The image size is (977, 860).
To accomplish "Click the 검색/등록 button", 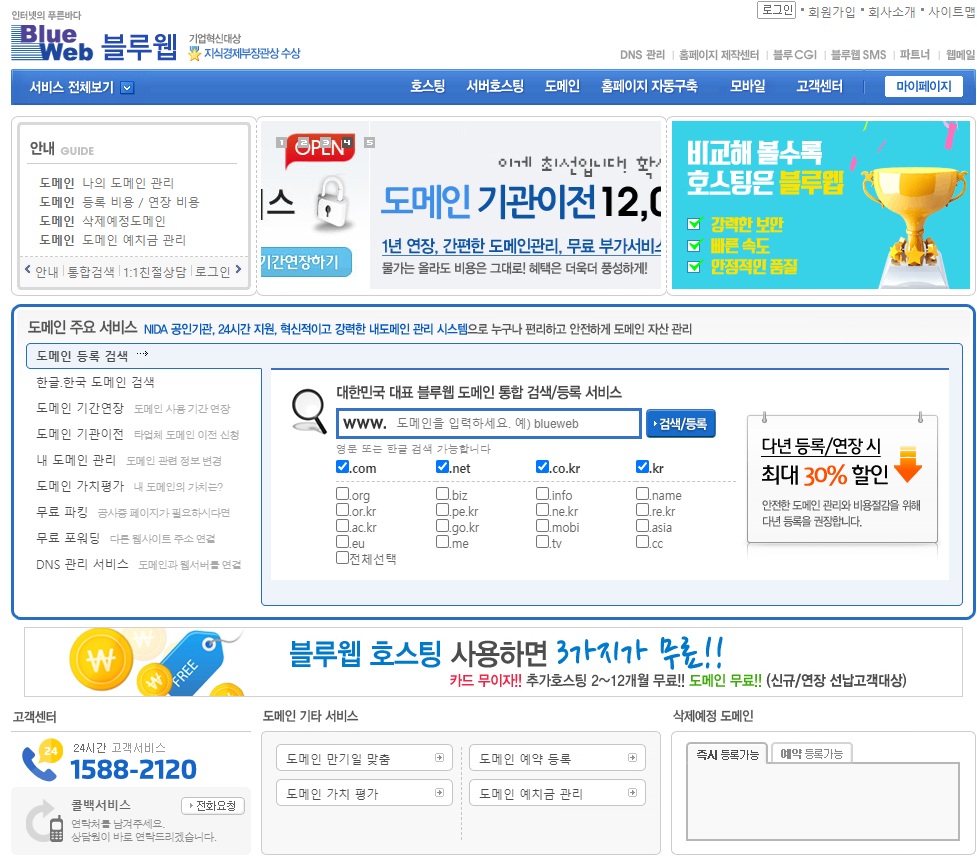I will (x=680, y=424).
